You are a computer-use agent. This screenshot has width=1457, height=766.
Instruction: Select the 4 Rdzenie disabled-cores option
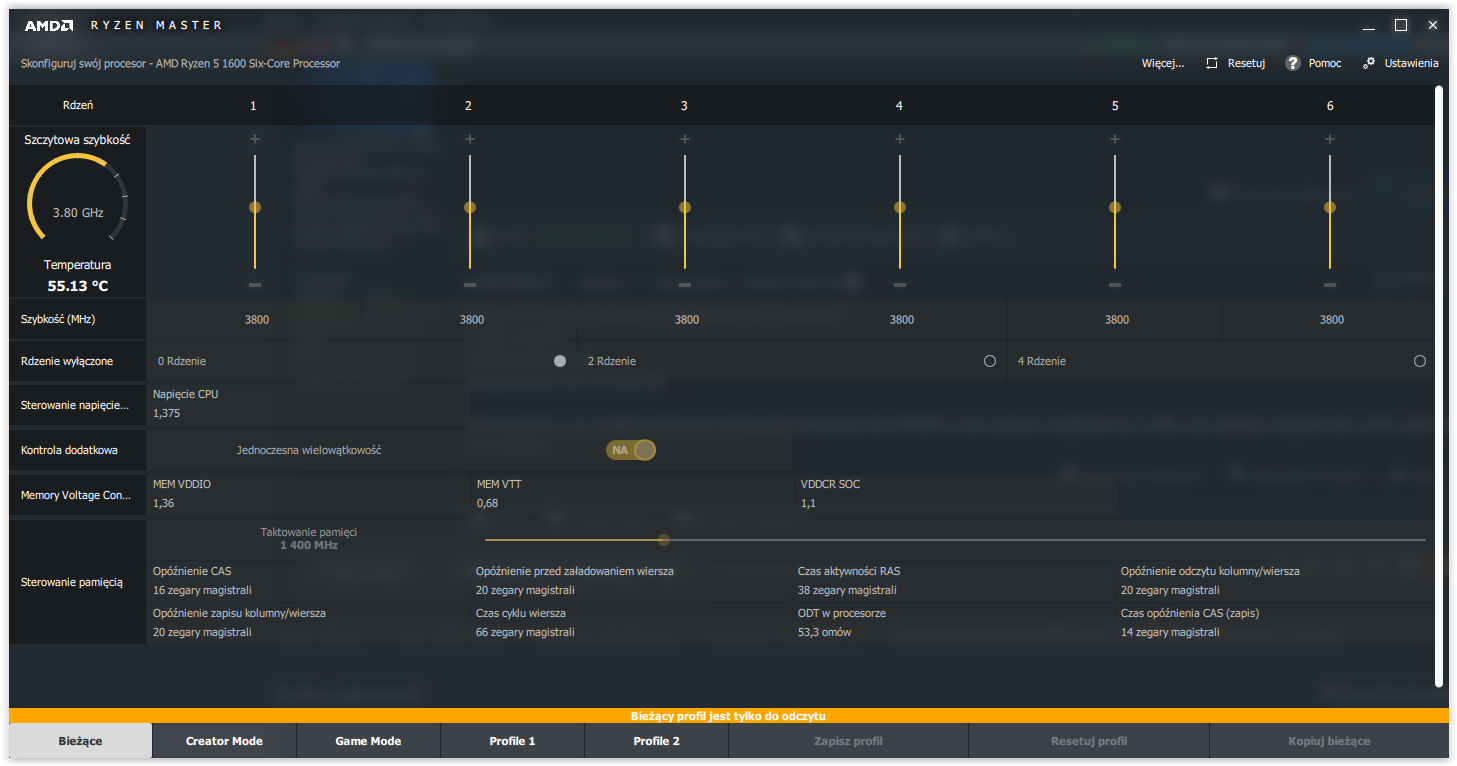1420,361
